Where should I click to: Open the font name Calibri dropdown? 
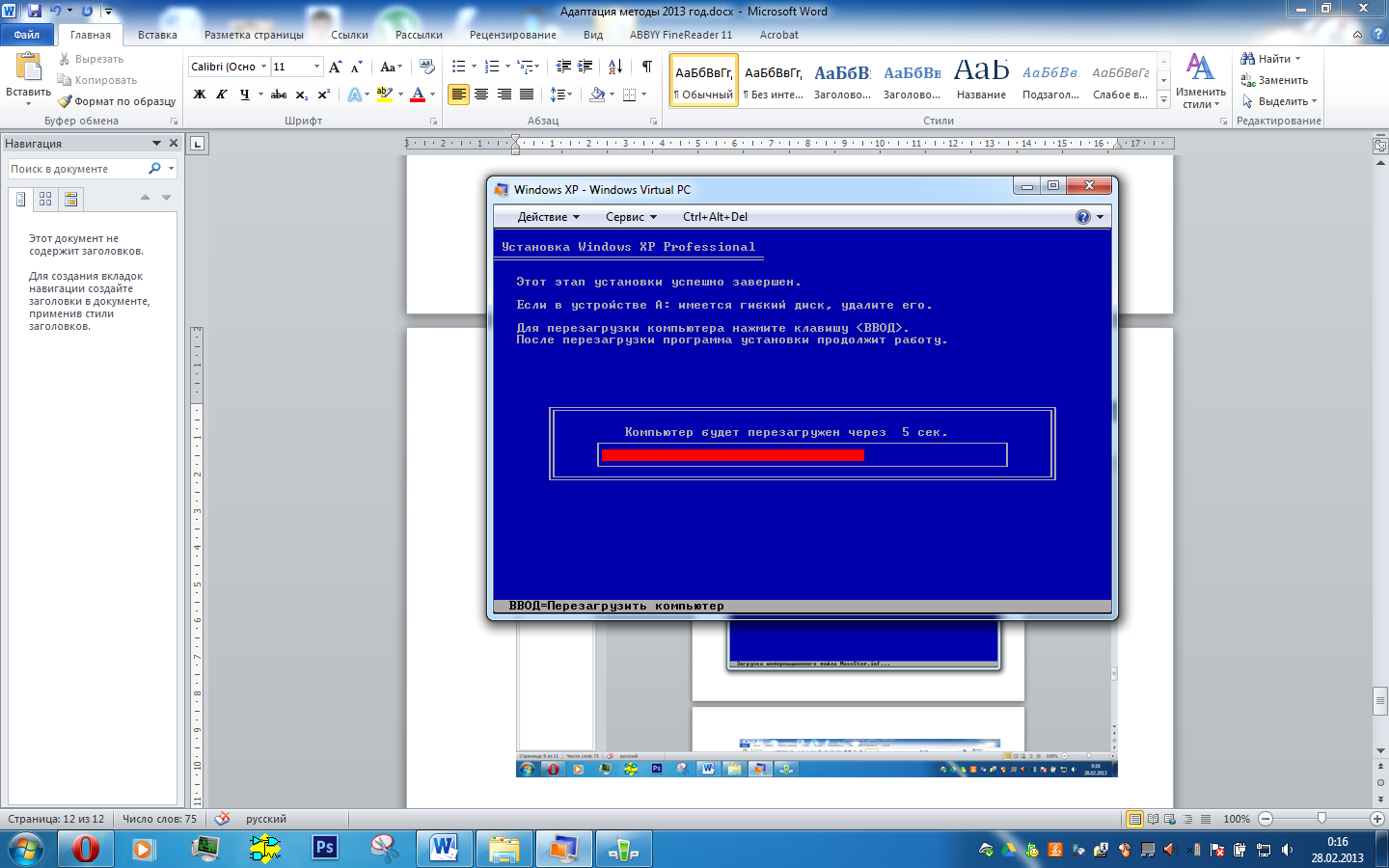[x=263, y=67]
